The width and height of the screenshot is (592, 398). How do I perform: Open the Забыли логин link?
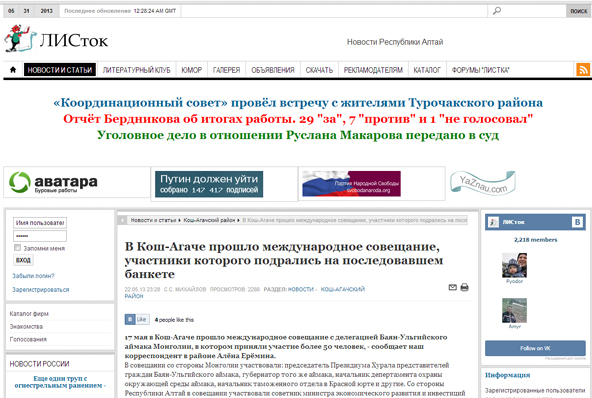pyautogui.click(x=33, y=276)
